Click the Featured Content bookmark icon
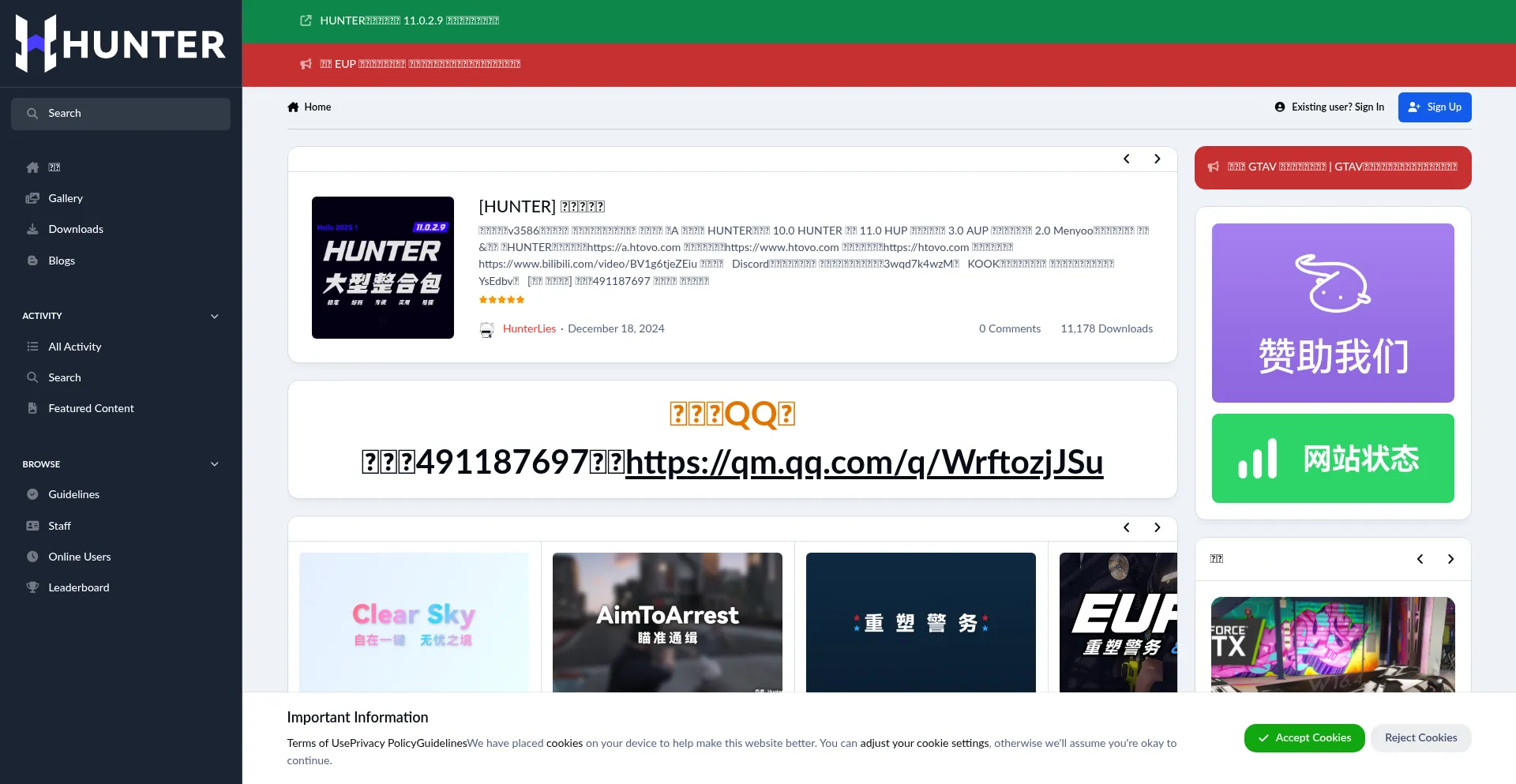 [x=32, y=408]
